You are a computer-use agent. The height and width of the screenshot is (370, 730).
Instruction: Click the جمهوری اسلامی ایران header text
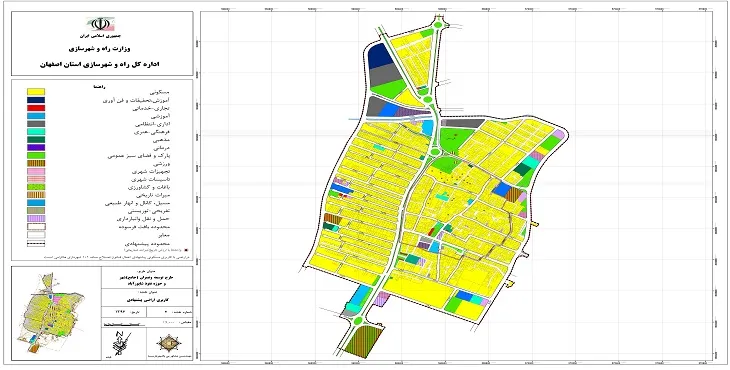[x=101, y=36]
